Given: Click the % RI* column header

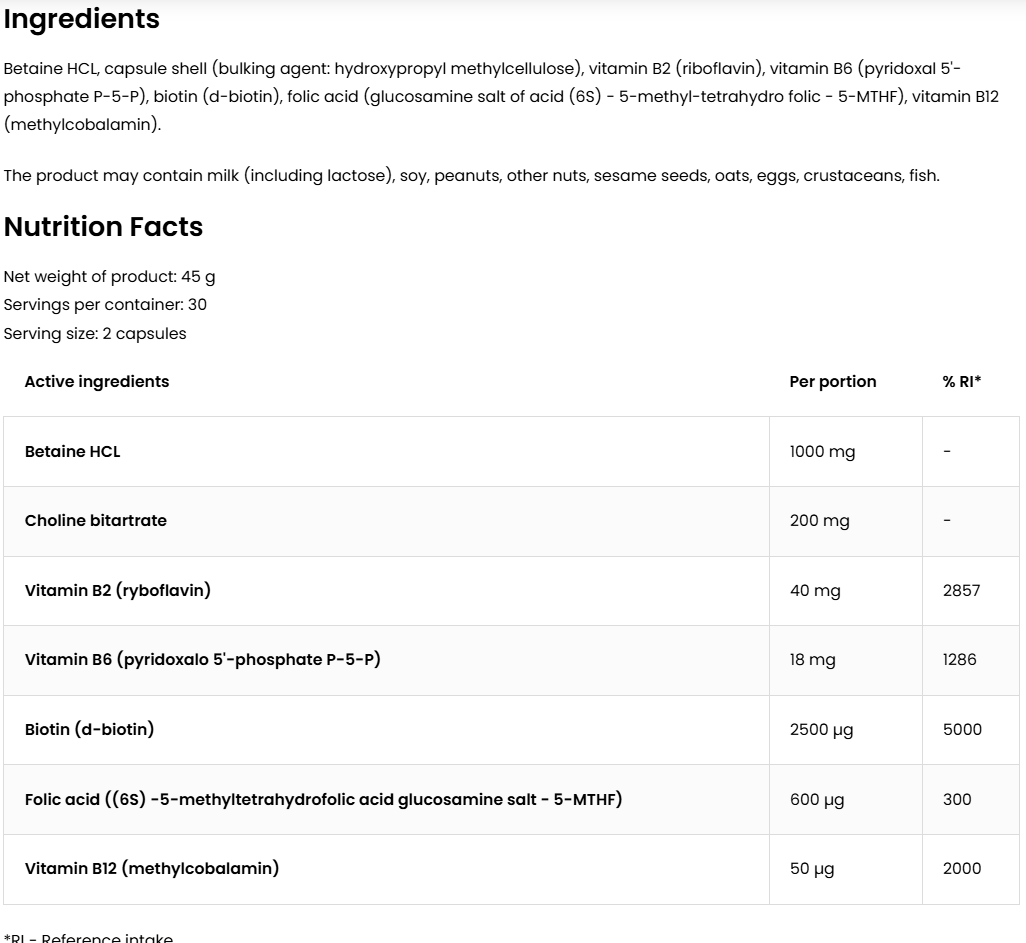Looking at the screenshot, I should coord(962,382).
